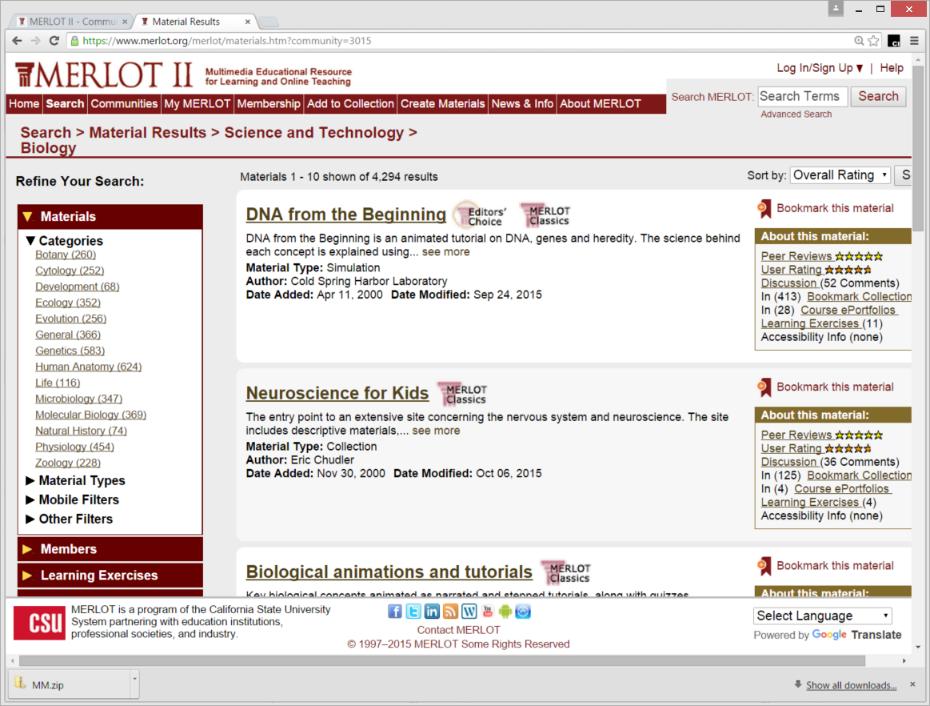Collapse the Materials panel header
The height and width of the screenshot is (706, 930).
[x=110, y=217]
